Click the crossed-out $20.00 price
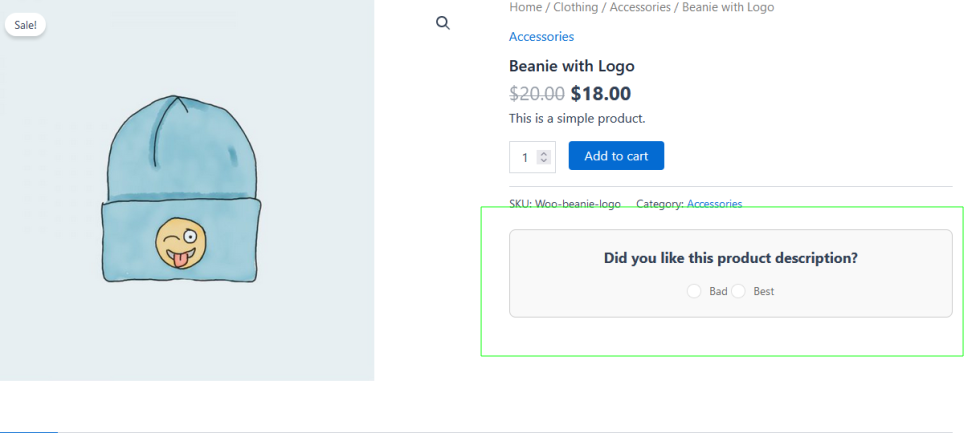This screenshot has height=433, width=980. (537, 94)
